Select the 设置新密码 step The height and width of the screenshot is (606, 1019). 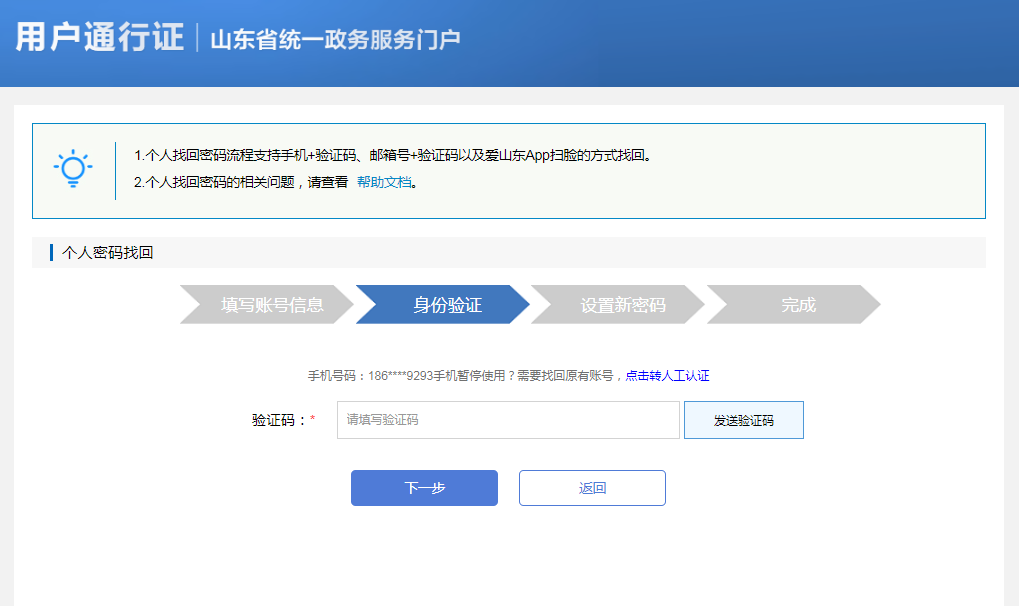(620, 305)
